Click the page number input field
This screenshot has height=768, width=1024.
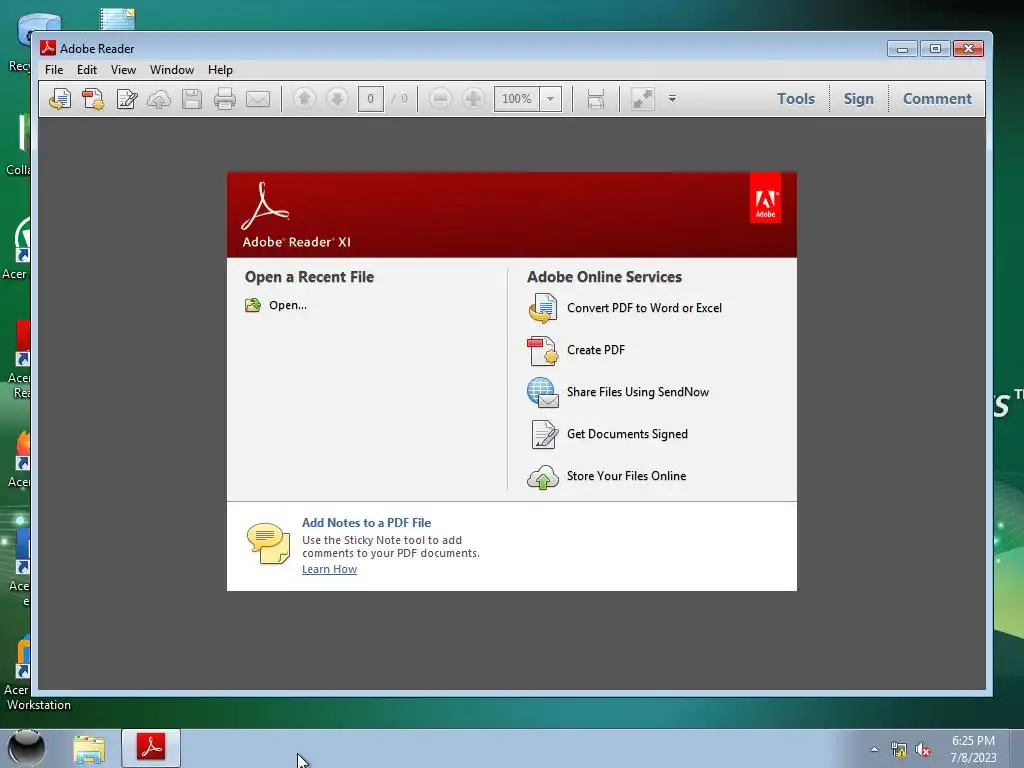pyautogui.click(x=370, y=99)
